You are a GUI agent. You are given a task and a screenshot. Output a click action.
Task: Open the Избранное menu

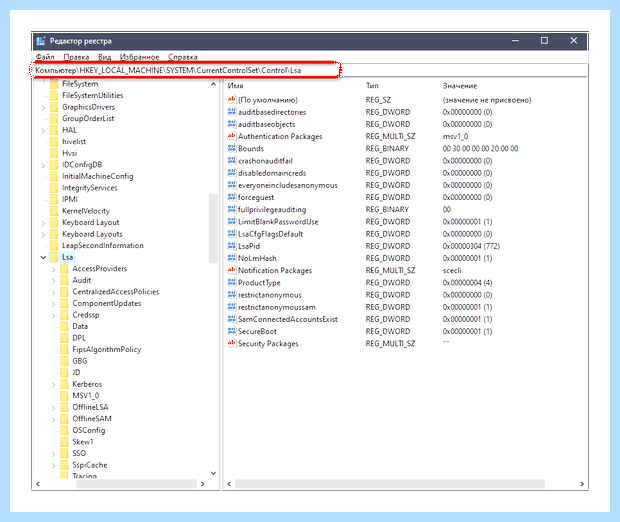point(139,57)
